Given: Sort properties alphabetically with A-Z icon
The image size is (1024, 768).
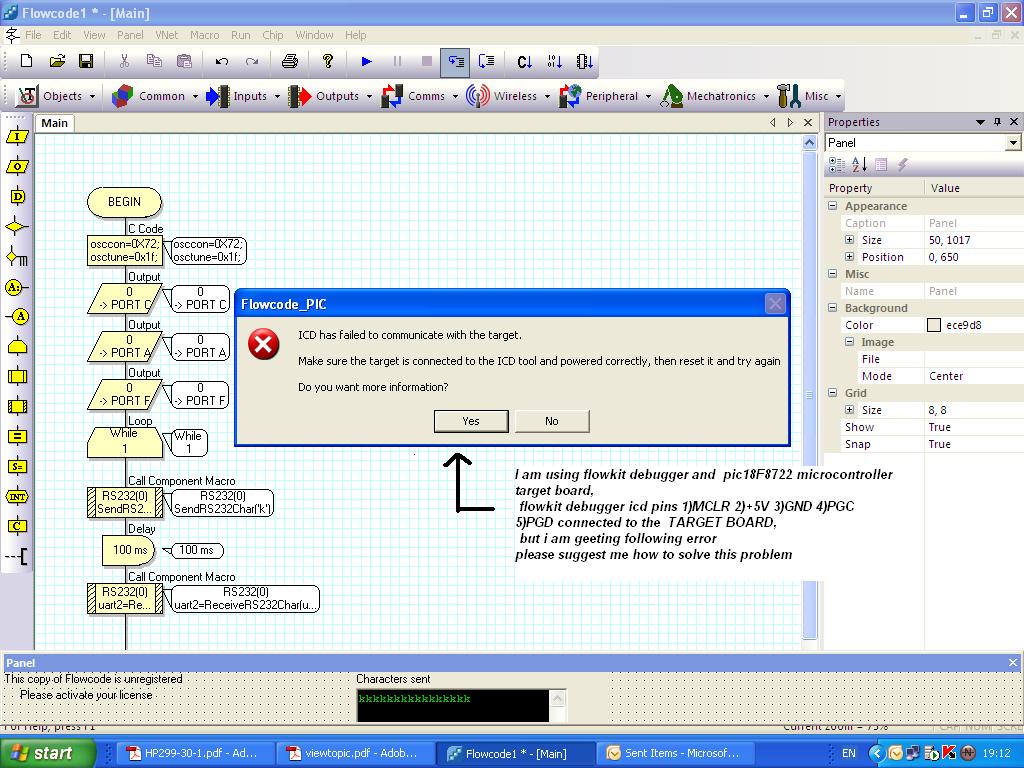Looking at the screenshot, I should [x=859, y=165].
